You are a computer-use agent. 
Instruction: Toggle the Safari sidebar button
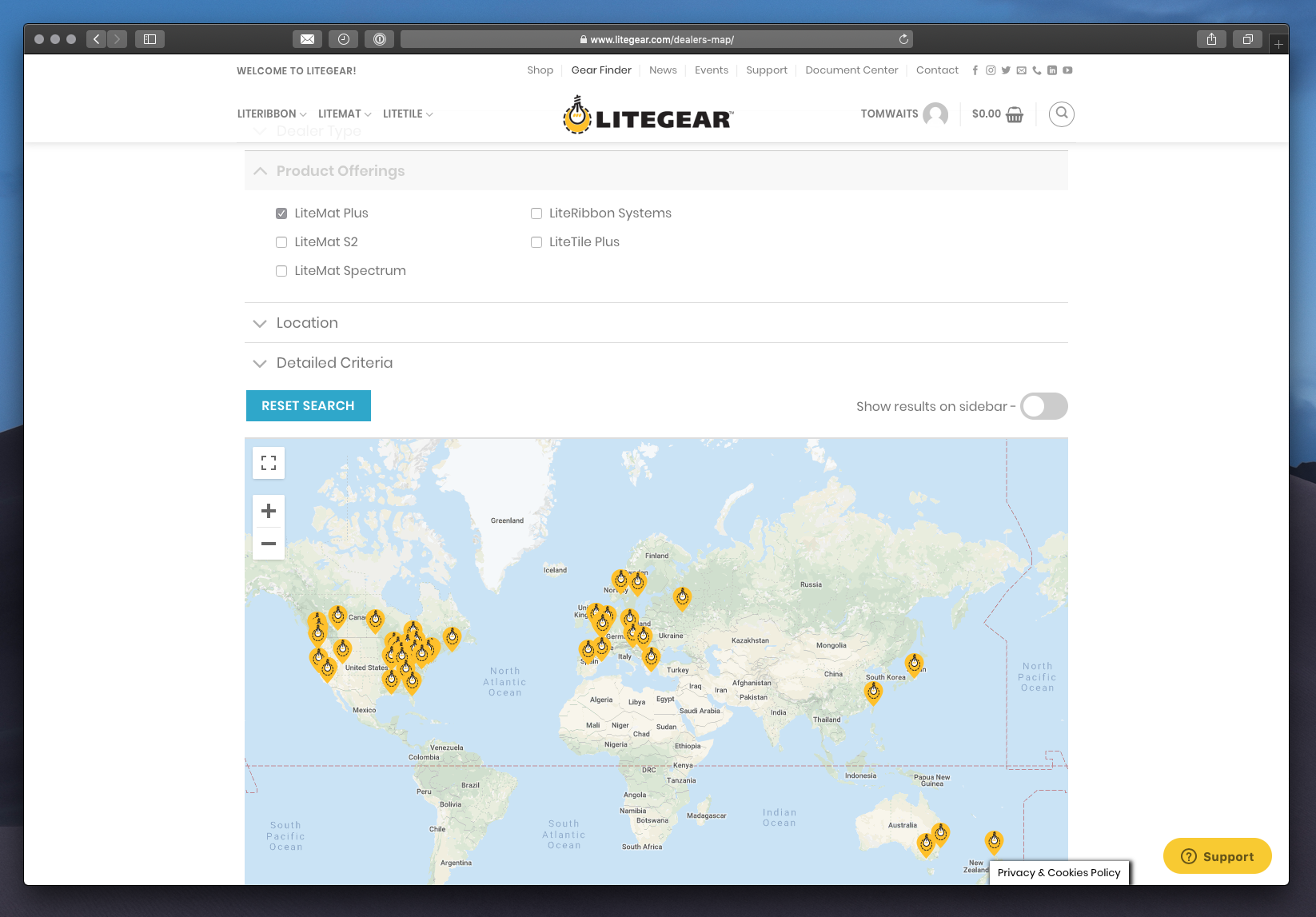click(150, 39)
